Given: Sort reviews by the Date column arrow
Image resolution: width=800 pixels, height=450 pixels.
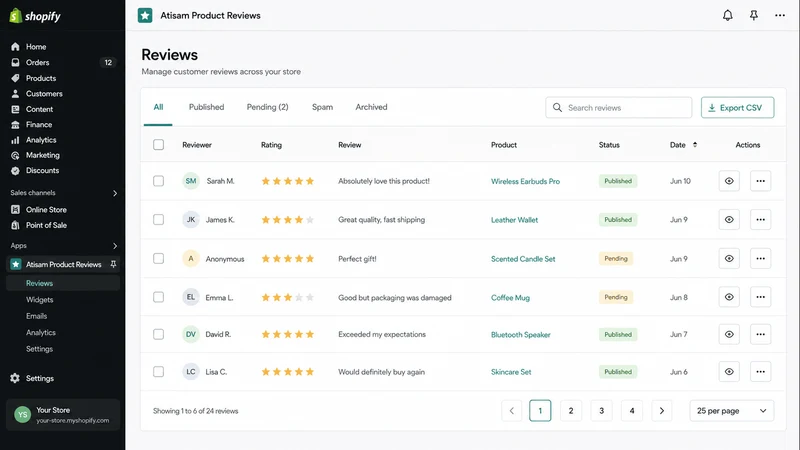Looking at the screenshot, I should 695,145.
